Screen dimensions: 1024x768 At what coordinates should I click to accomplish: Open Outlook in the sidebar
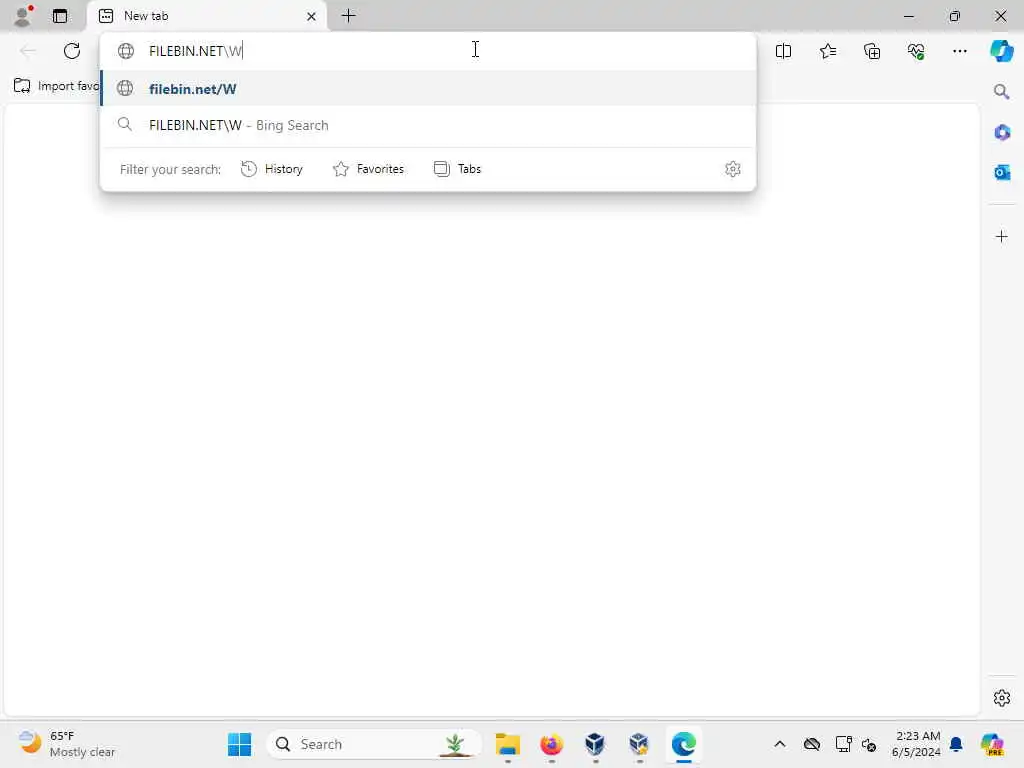(x=1002, y=172)
